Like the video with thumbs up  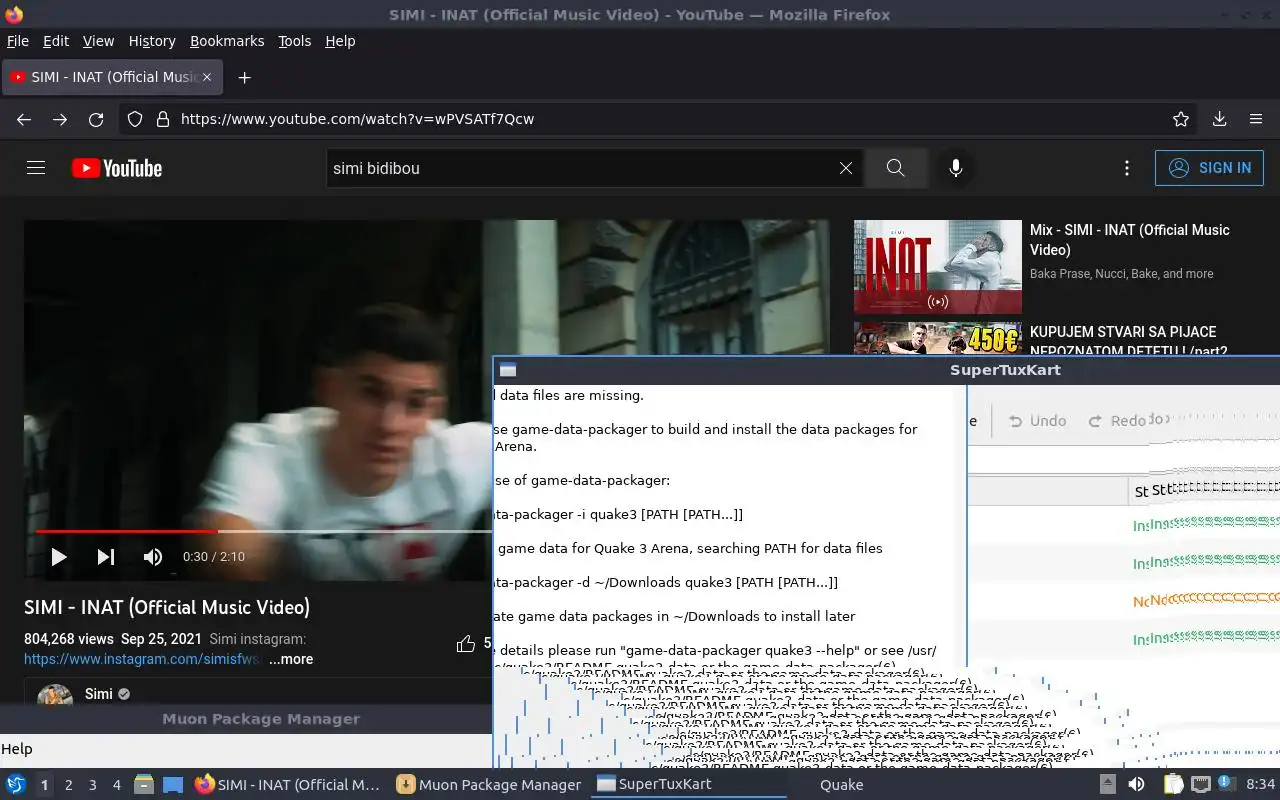466,643
